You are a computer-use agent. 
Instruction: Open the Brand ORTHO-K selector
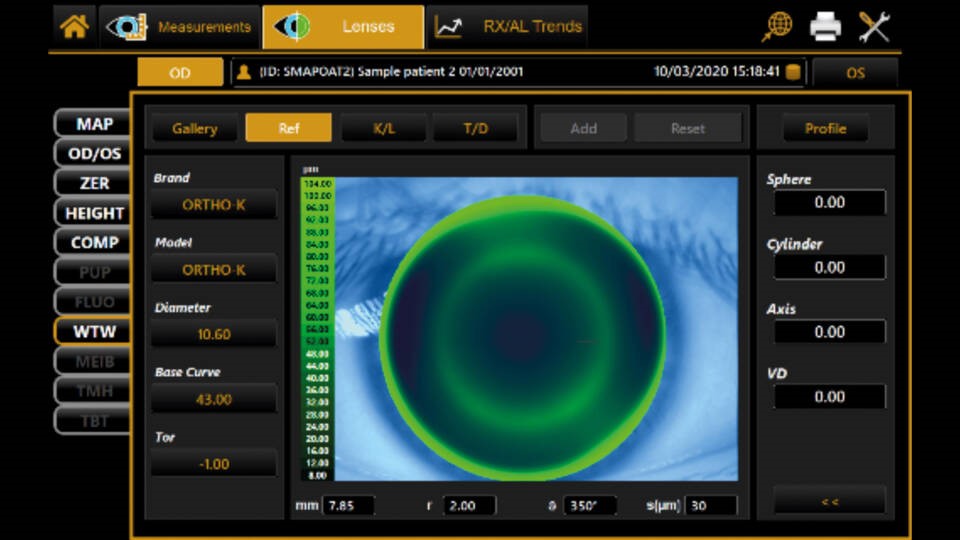click(x=213, y=205)
